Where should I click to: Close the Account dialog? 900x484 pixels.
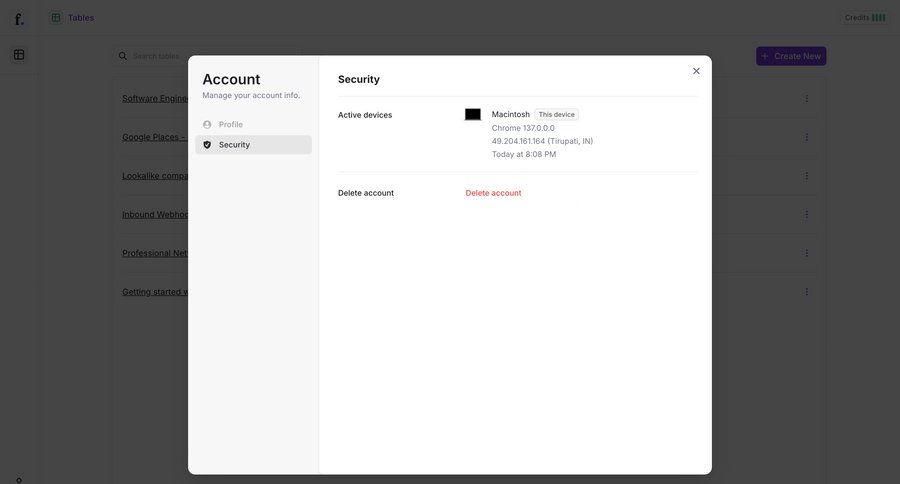(x=696, y=71)
